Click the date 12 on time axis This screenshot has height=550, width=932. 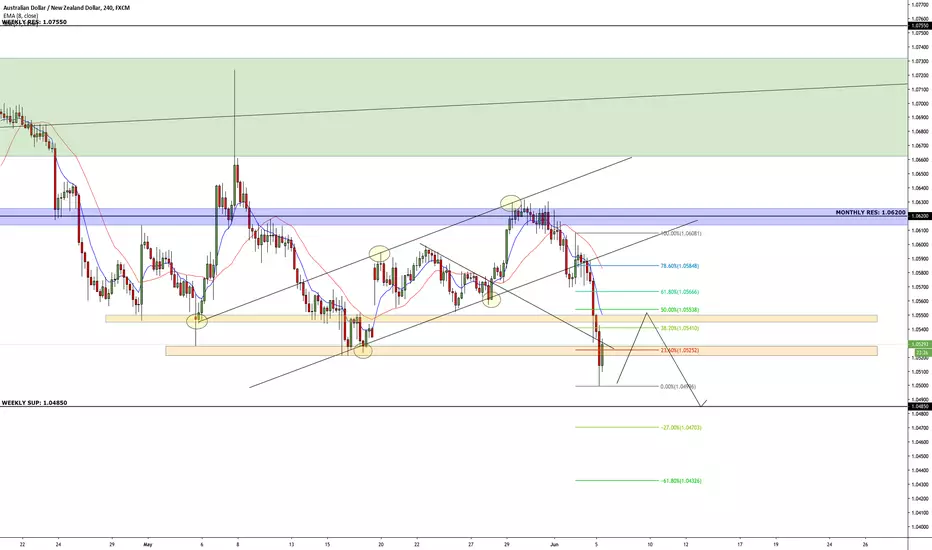[686, 543]
